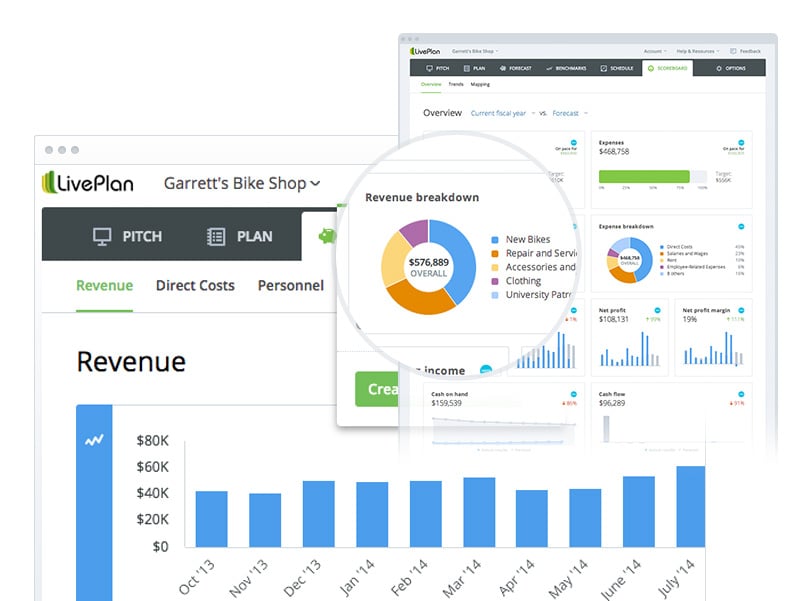Switch to the Direct Costs tab

click(195, 286)
